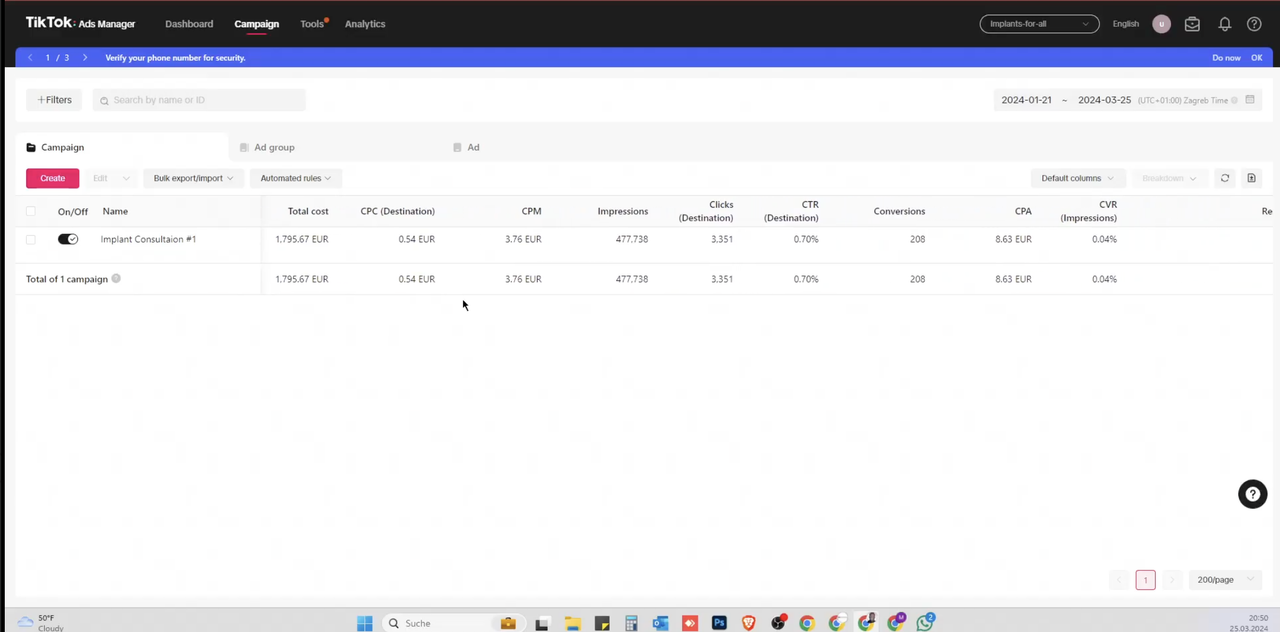Image resolution: width=1280 pixels, height=632 pixels.
Task: Open the notifications bell
Action: click(1224, 24)
